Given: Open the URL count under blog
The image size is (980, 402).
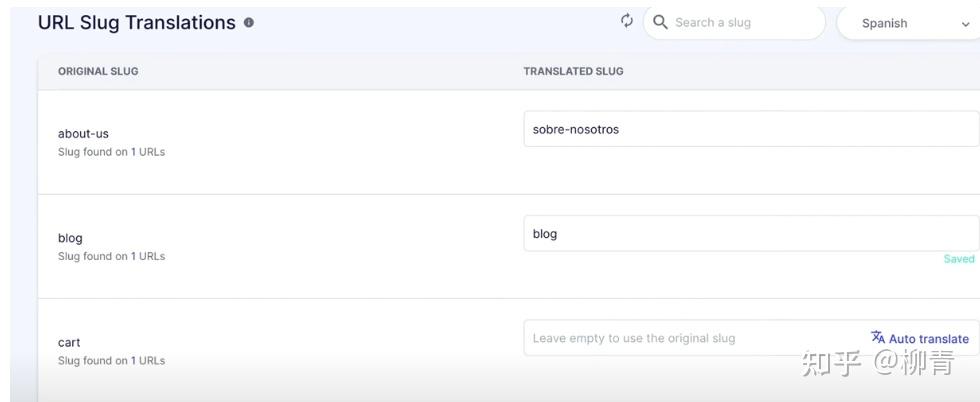Looking at the screenshot, I should [134, 256].
